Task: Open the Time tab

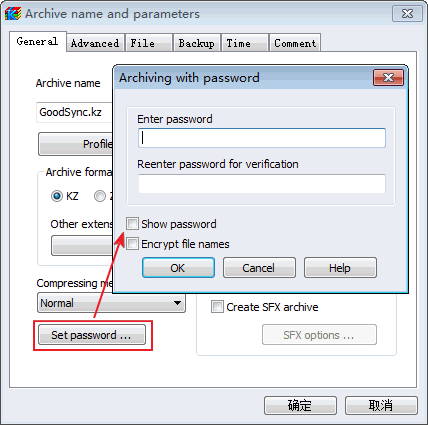Action: (245, 43)
